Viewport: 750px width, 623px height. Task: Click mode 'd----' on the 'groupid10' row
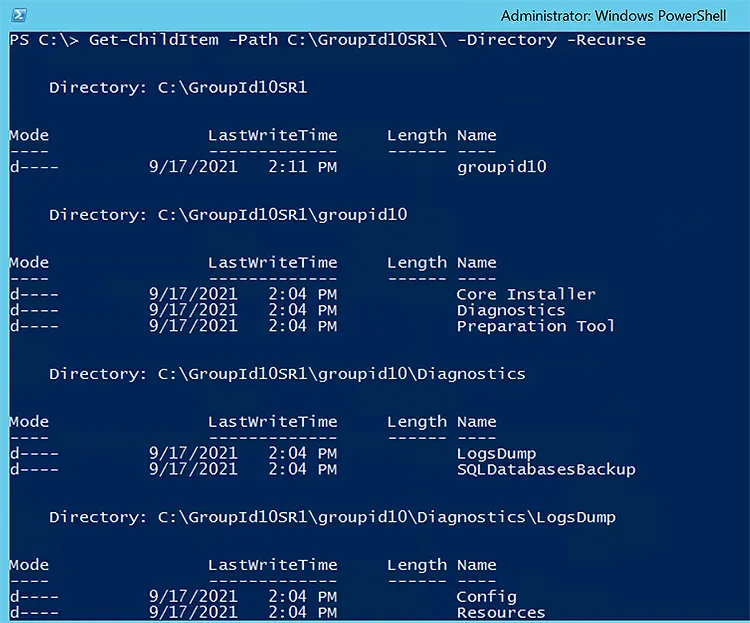click(x=34, y=167)
